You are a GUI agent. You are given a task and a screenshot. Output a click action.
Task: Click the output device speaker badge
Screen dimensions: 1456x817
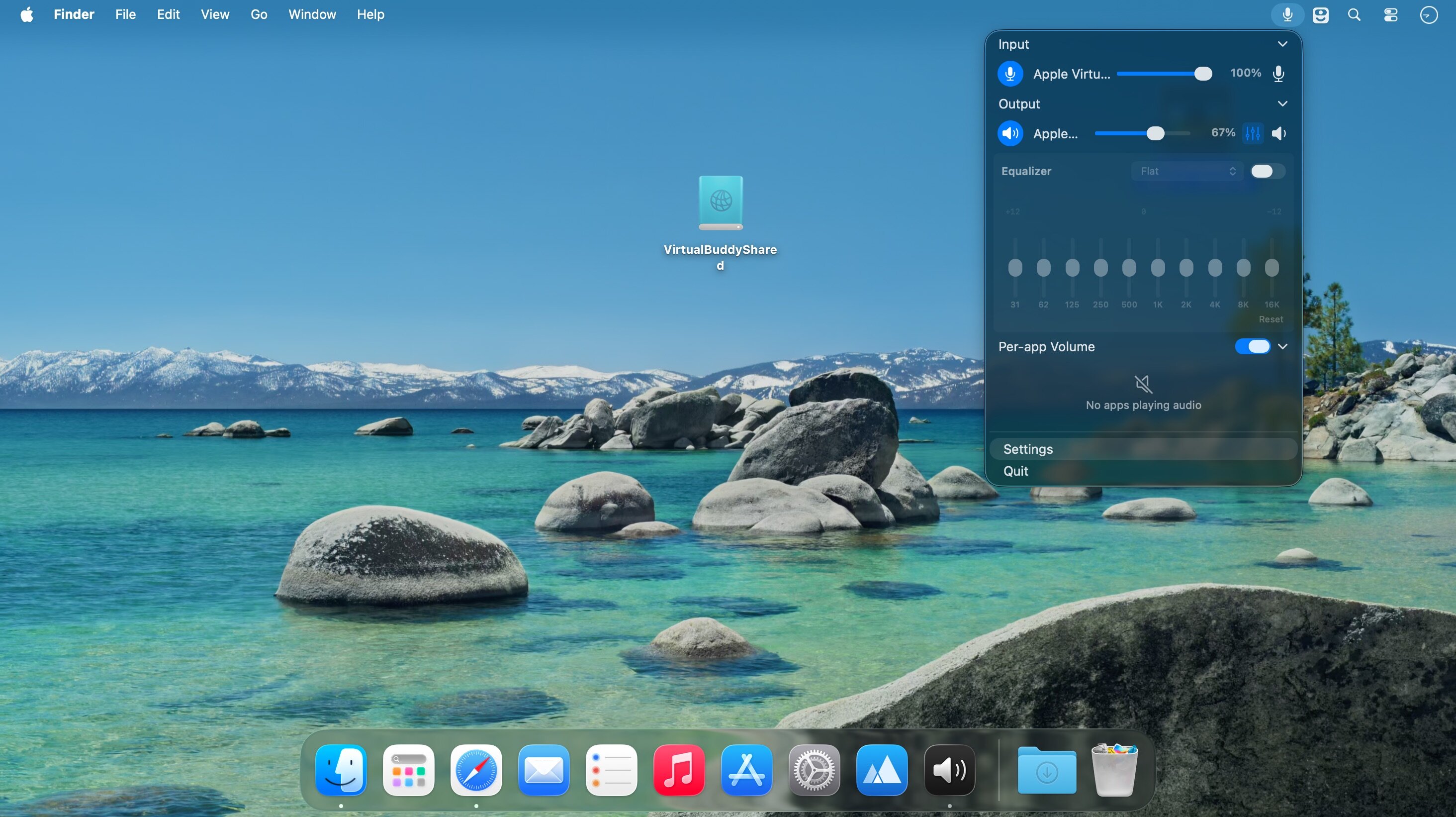1010,133
